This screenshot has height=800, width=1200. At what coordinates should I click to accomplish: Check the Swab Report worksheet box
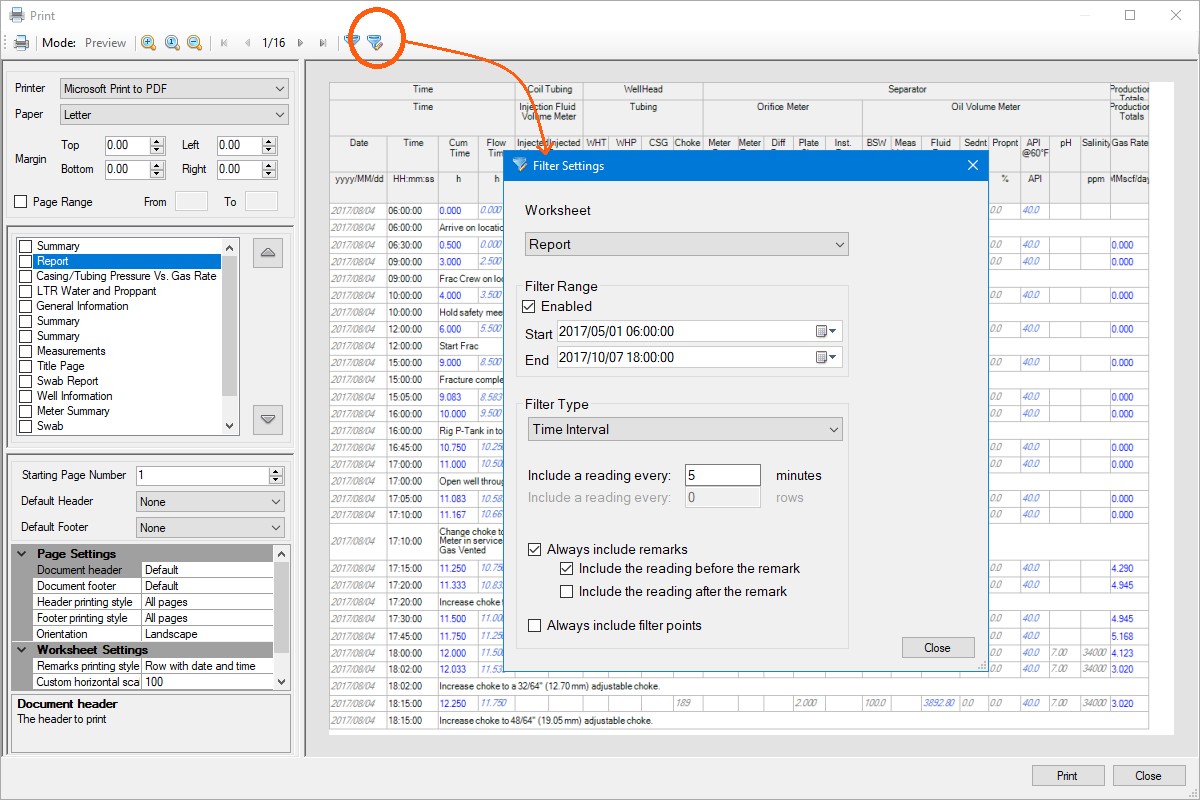[26, 381]
